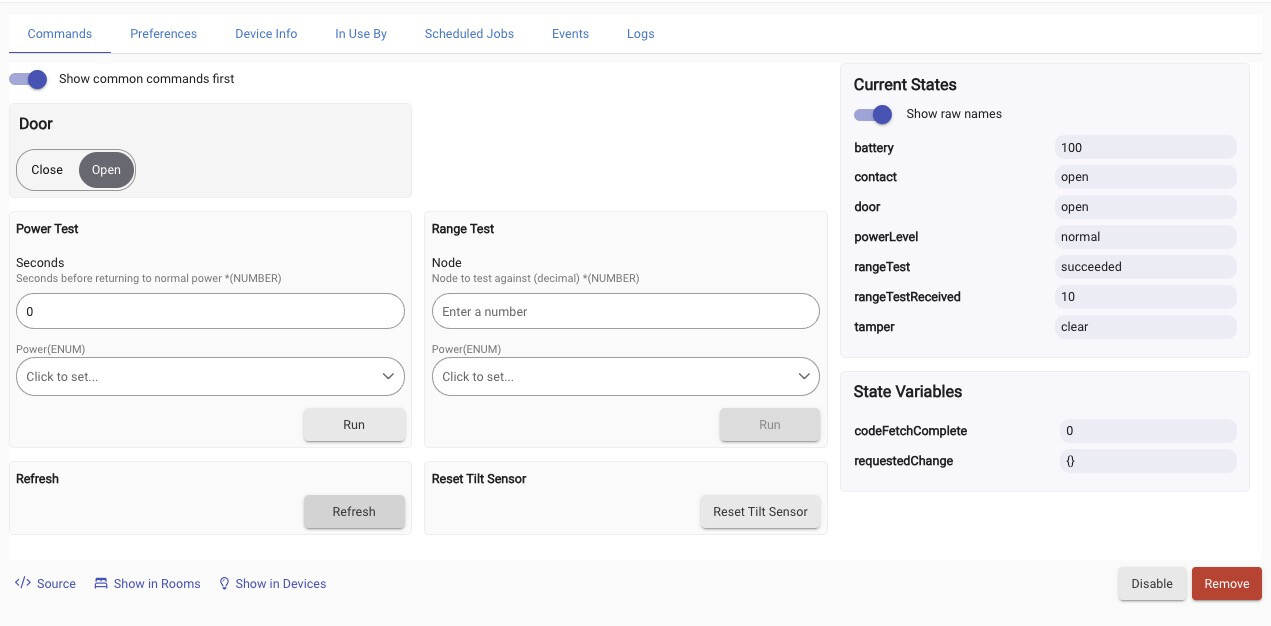Screen dimensions: 1271x626
Task: View the Logs tab
Action: (x=640, y=34)
